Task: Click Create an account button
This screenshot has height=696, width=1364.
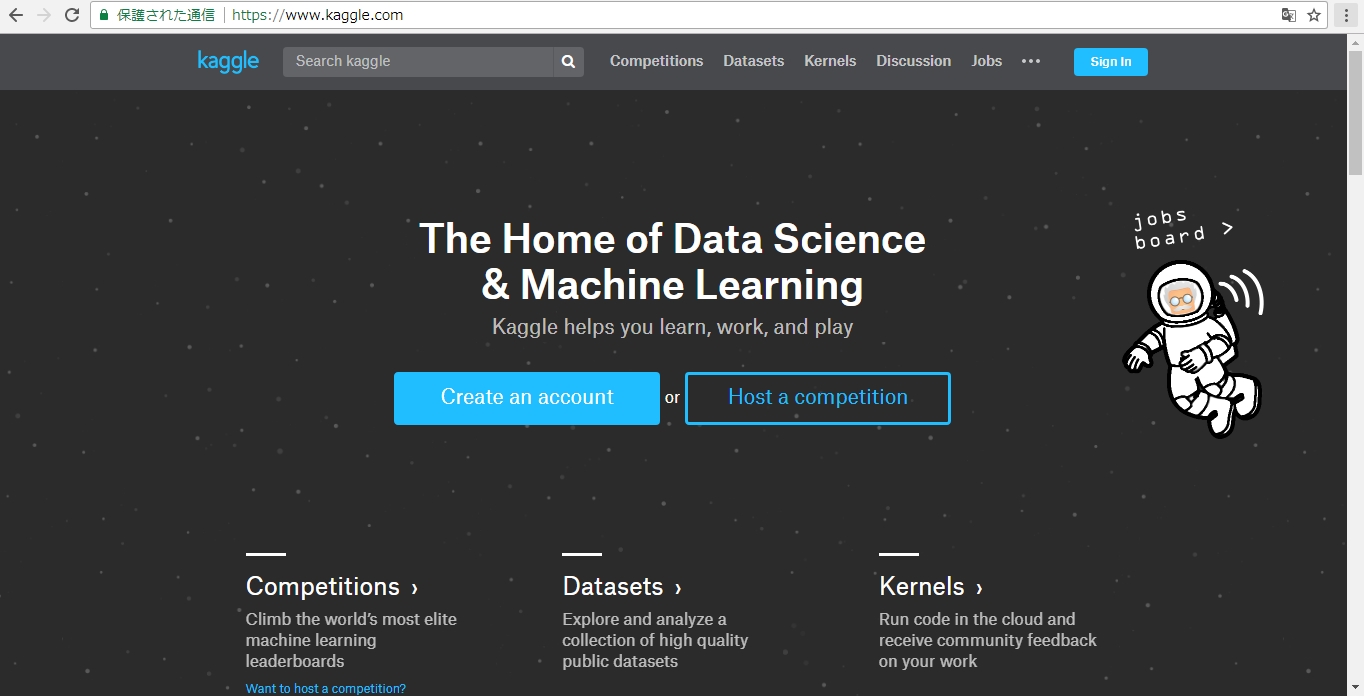Action: point(527,398)
